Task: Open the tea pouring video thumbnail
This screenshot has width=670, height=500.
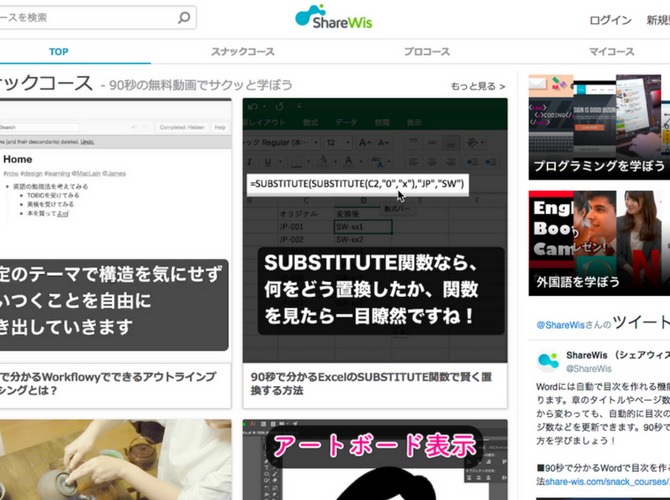Action: 115,460
